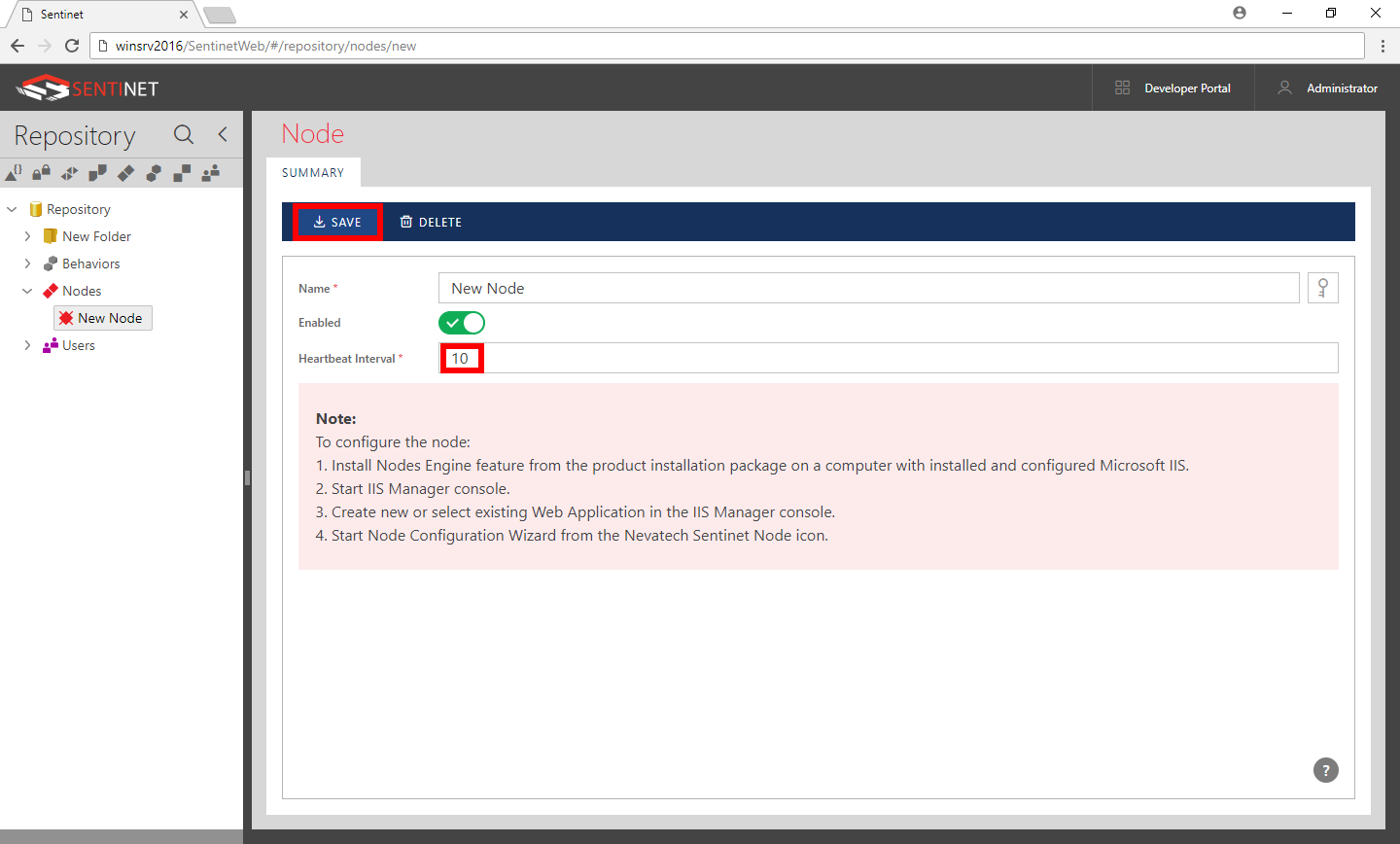Switch to the Sentinet browser tab
Viewport: 1400px width, 844px height.
[x=102, y=15]
